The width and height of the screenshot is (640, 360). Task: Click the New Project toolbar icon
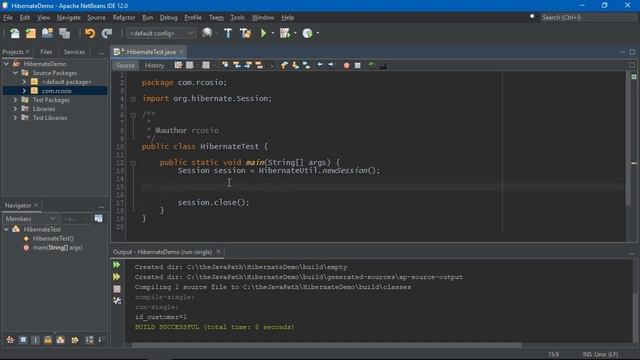point(31,33)
